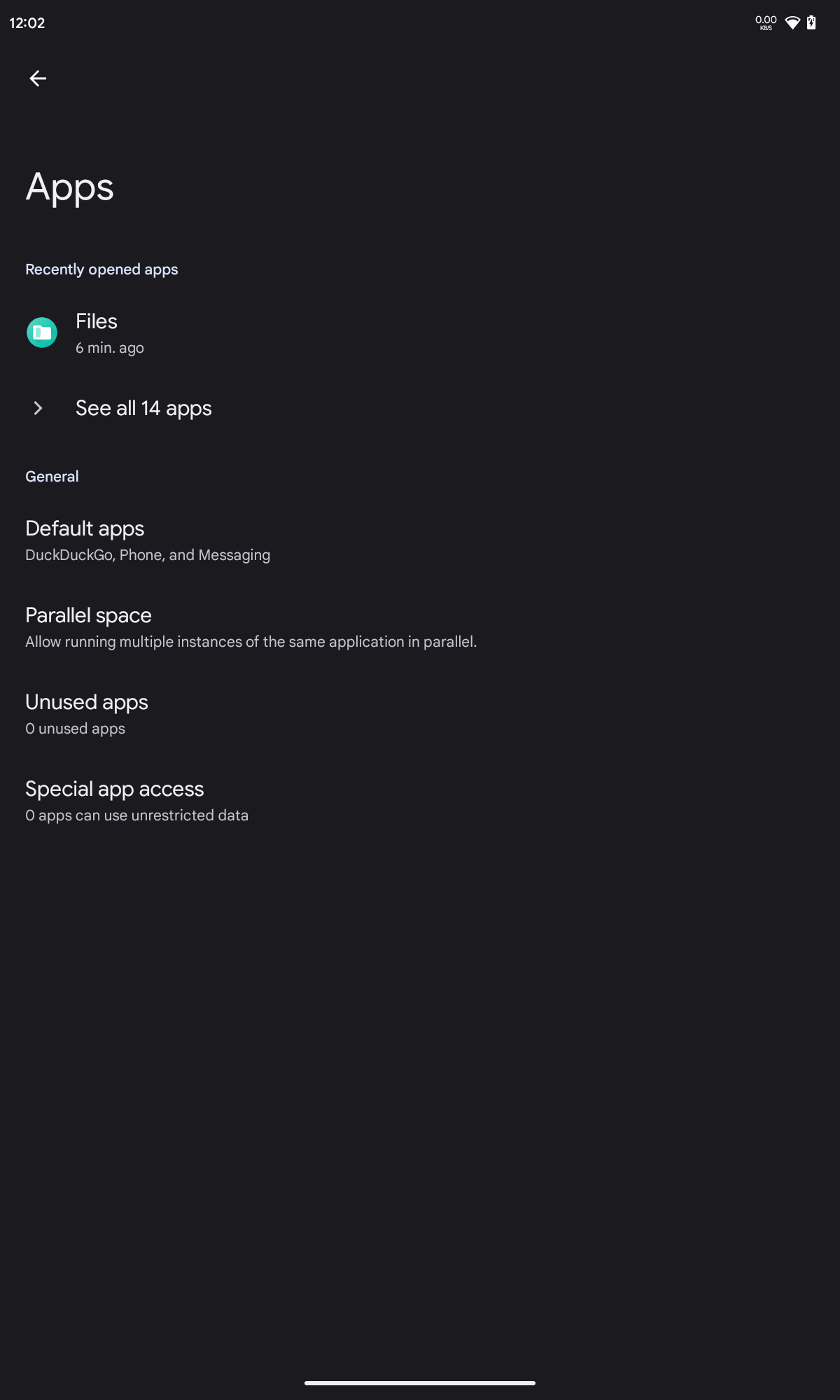Click the 12:02 clock in status bar
The width and height of the screenshot is (840, 1400).
[27, 23]
